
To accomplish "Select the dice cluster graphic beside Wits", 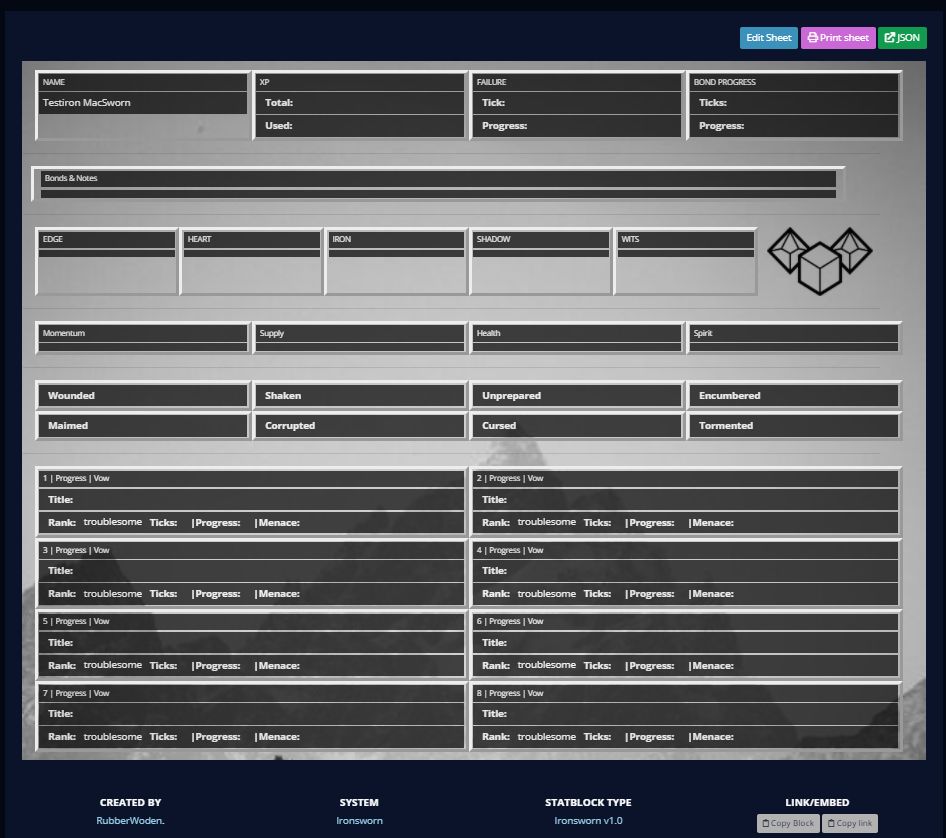I will click(x=820, y=260).
